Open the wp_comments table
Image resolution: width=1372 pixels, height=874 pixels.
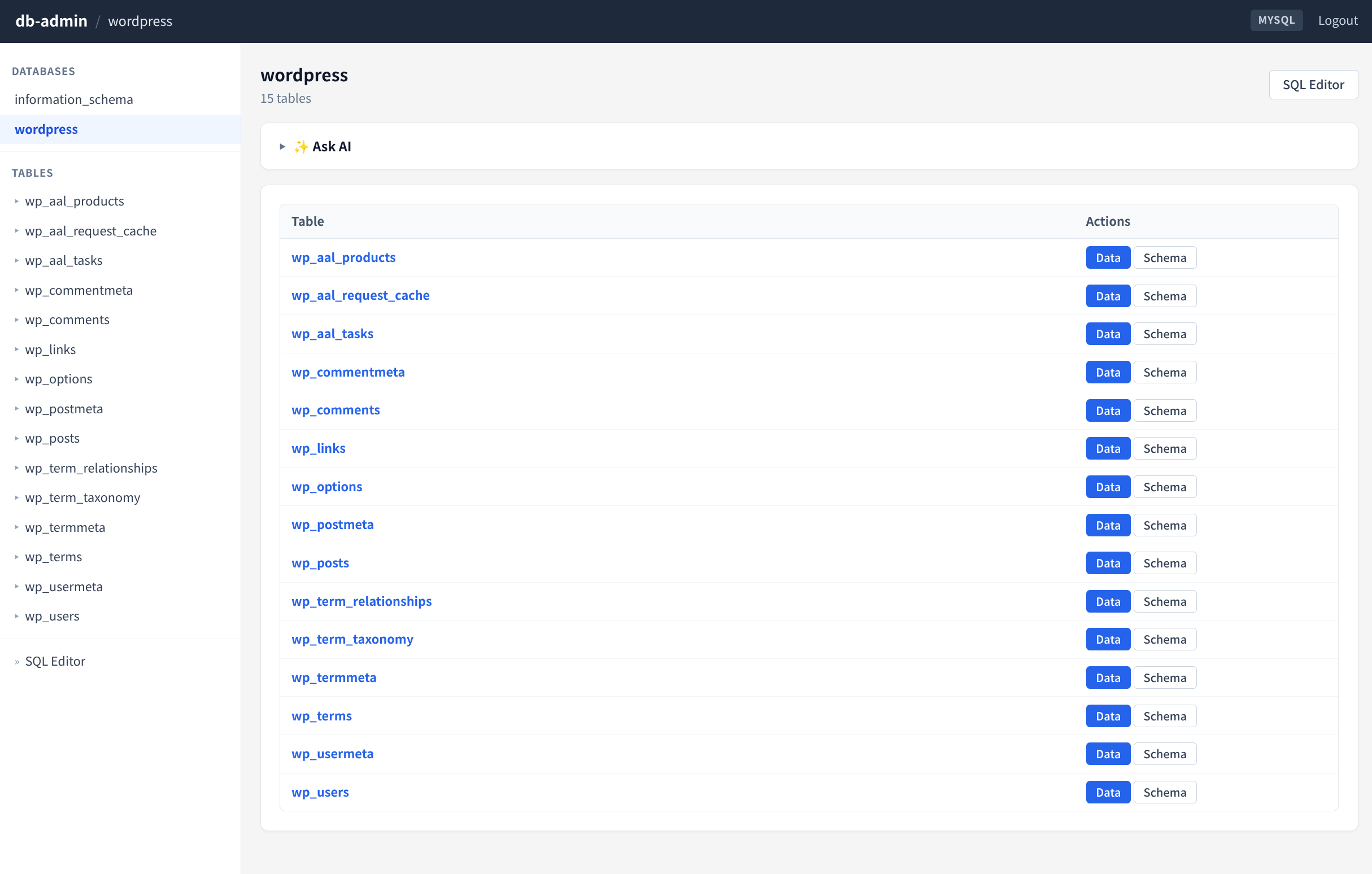click(336, 409)
